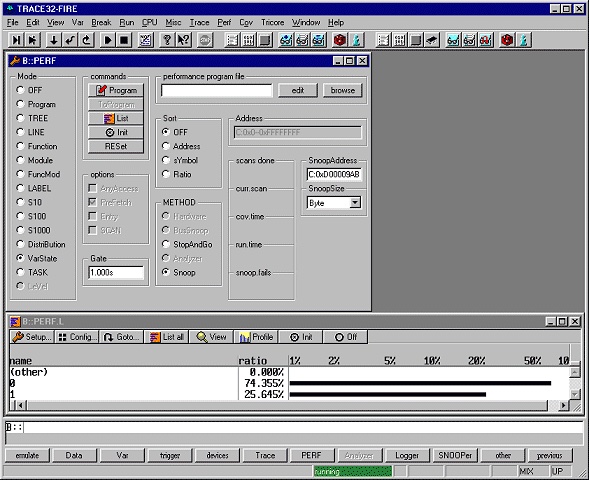Select Program mode radio button
This screenshot has height=480, width=589.
tap(20, 104)
